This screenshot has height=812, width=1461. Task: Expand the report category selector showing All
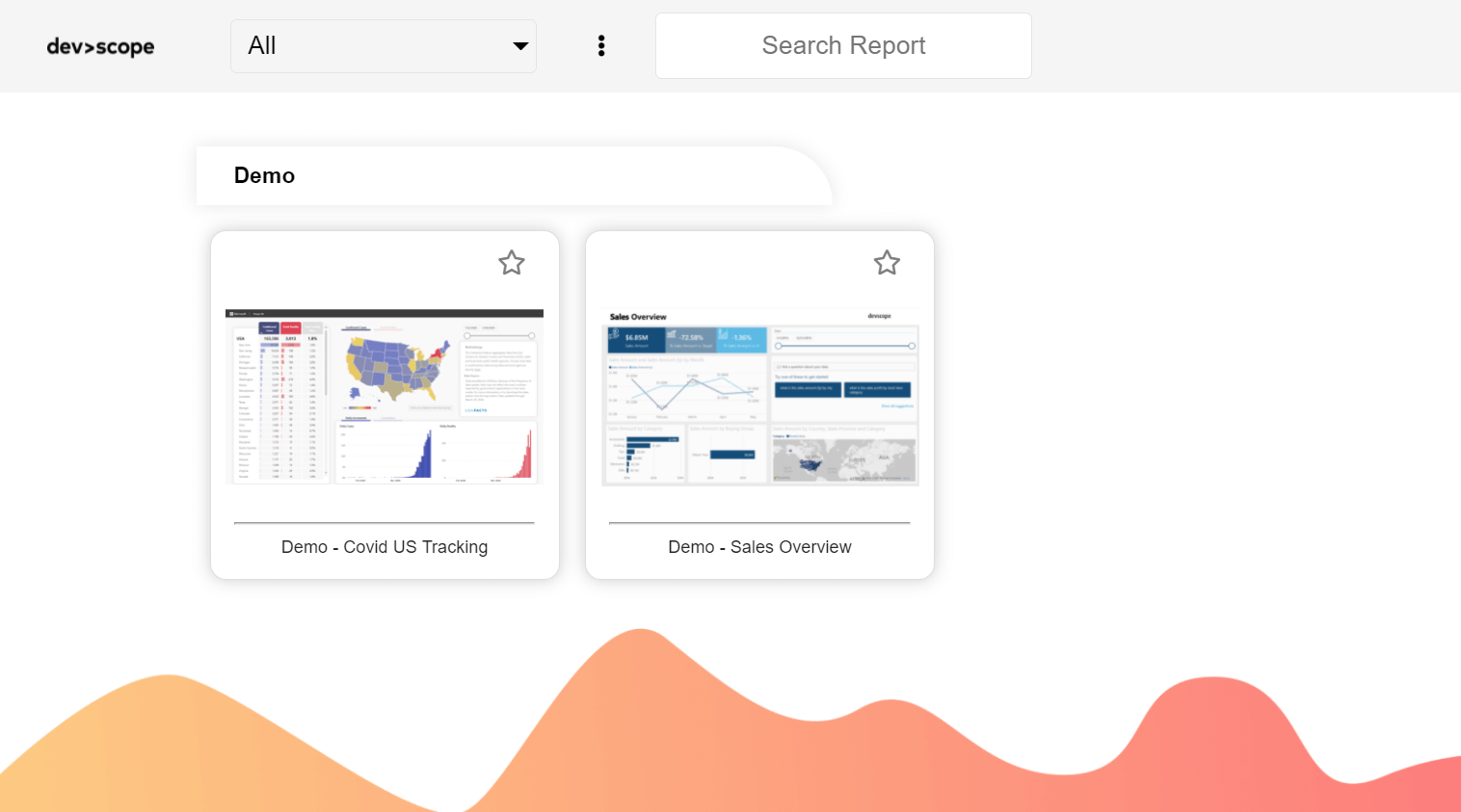click(x=383, y=45)
